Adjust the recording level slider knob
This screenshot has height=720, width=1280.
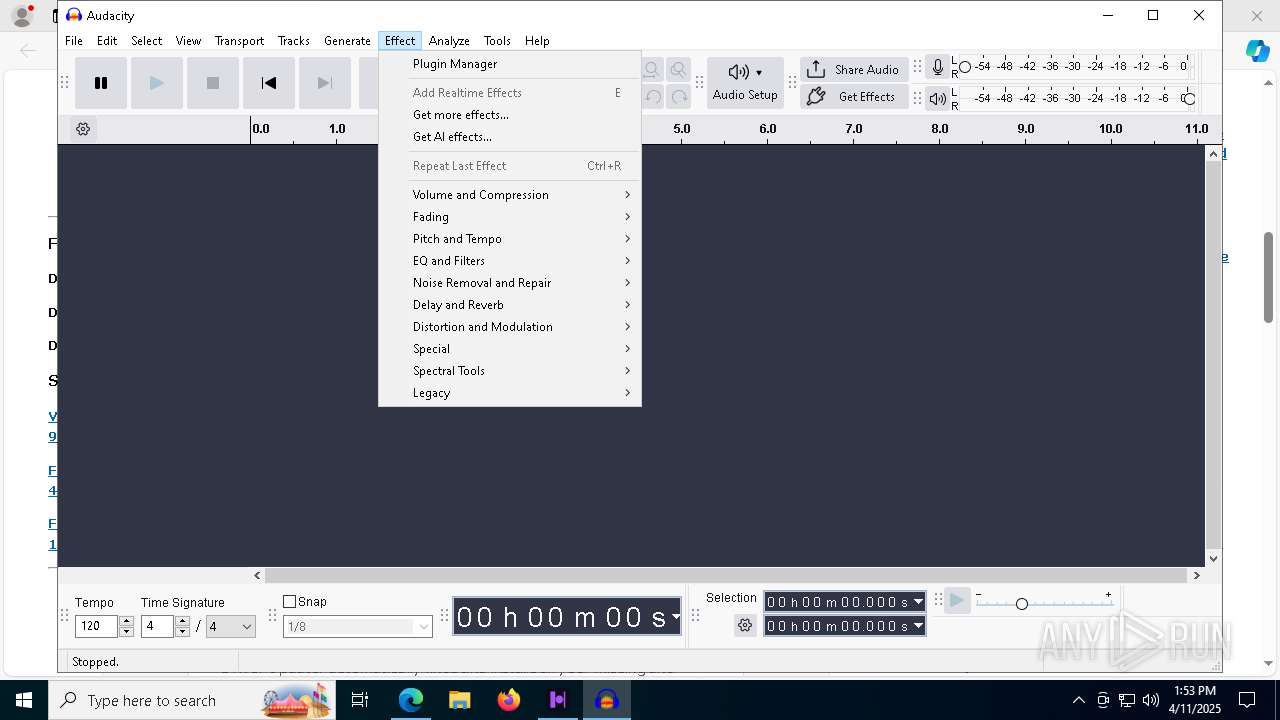coord(965,67)
